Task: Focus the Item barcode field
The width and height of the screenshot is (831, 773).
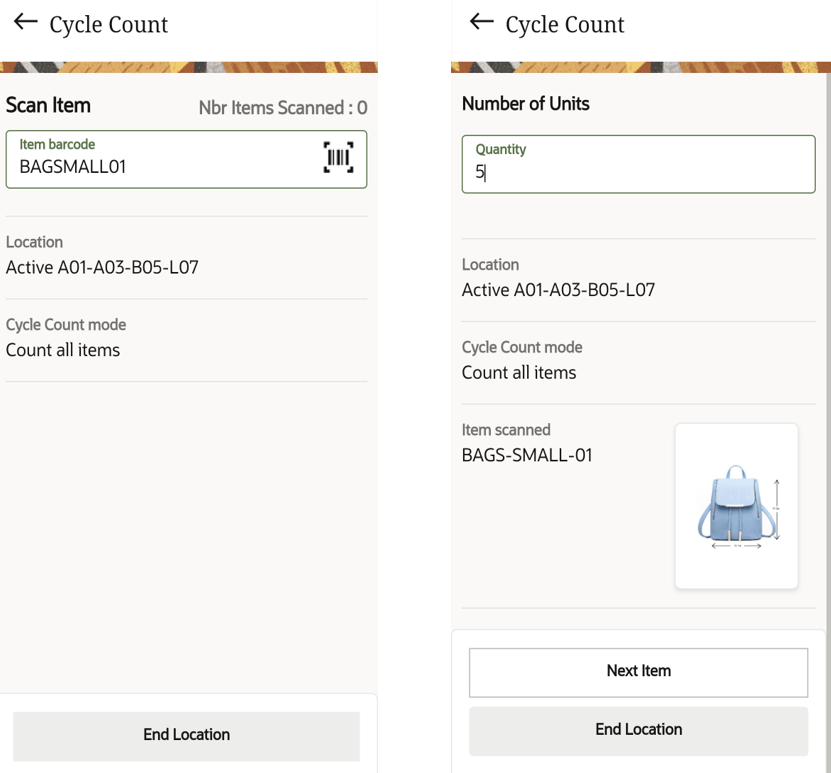Action: [x=186, y=159]
